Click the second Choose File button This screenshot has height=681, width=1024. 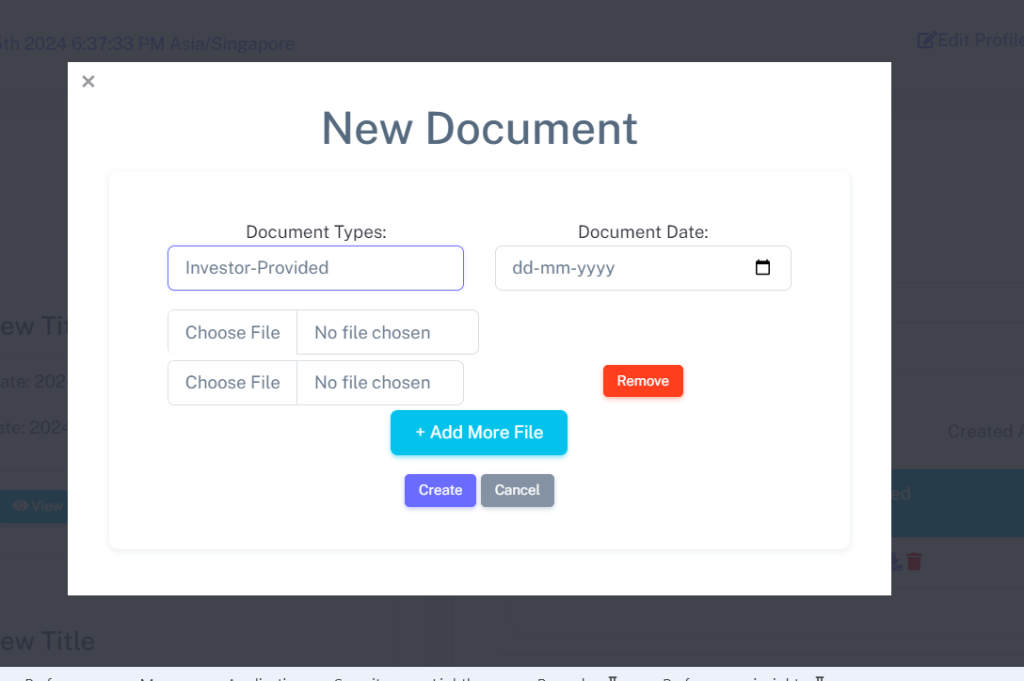[x=232, y=382]
